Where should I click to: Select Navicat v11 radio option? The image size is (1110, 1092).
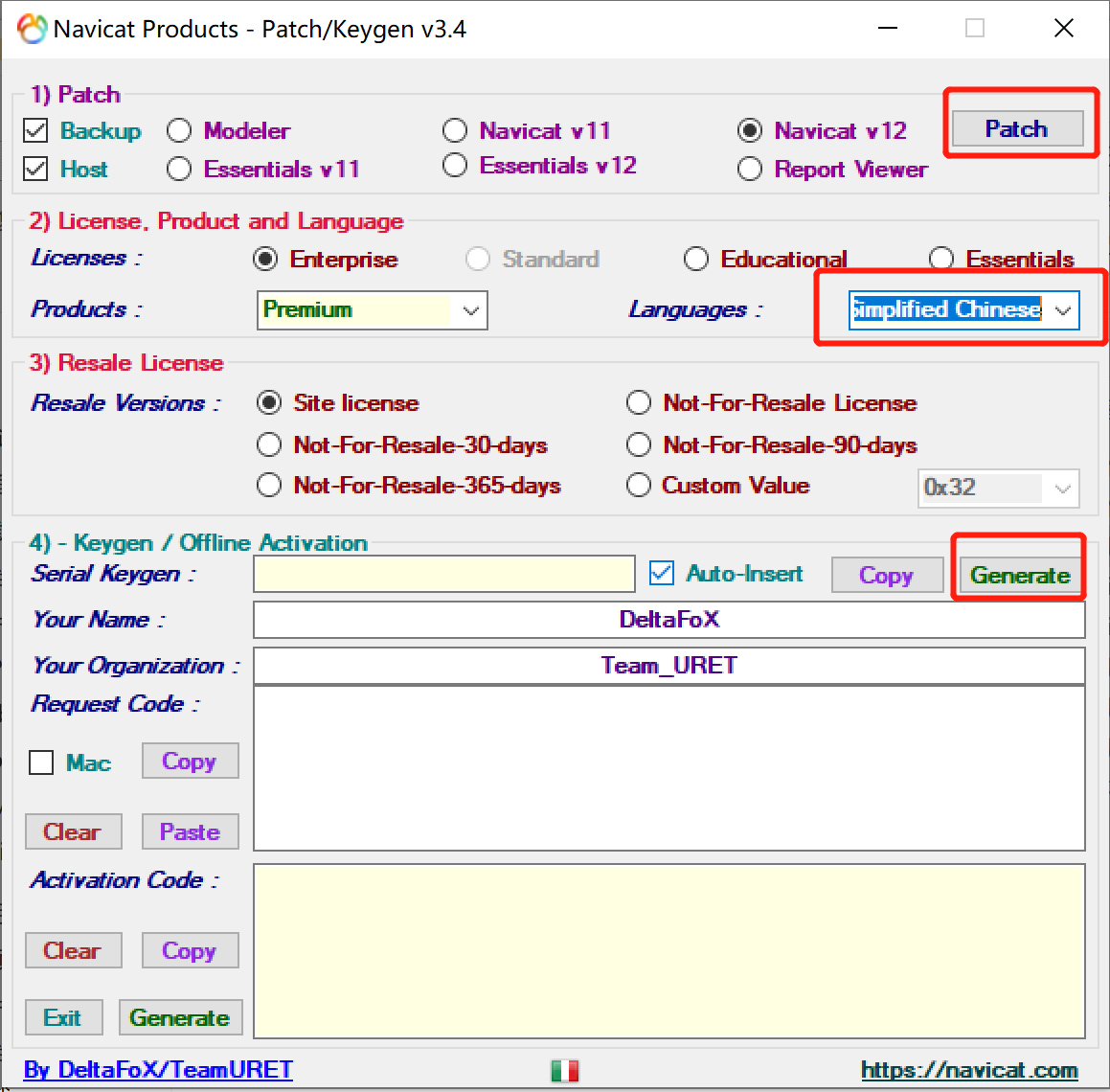[x=455, y=130]
